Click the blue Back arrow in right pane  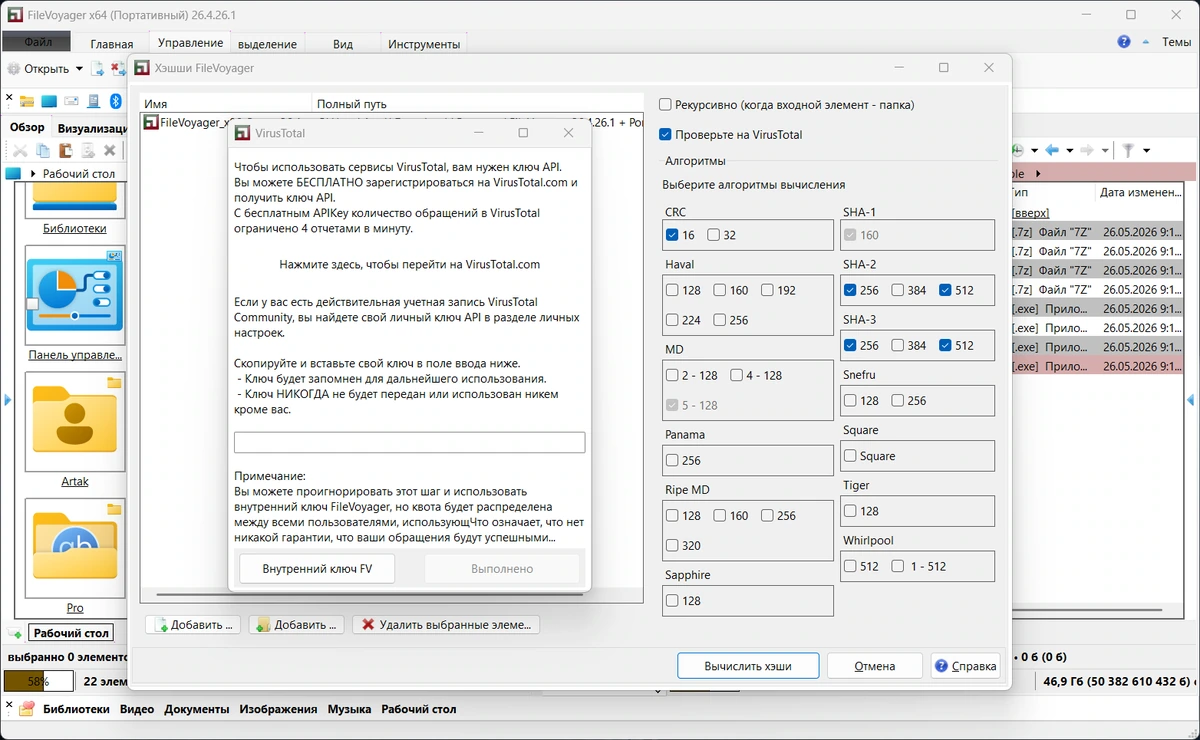click(x=1052, y=150)
